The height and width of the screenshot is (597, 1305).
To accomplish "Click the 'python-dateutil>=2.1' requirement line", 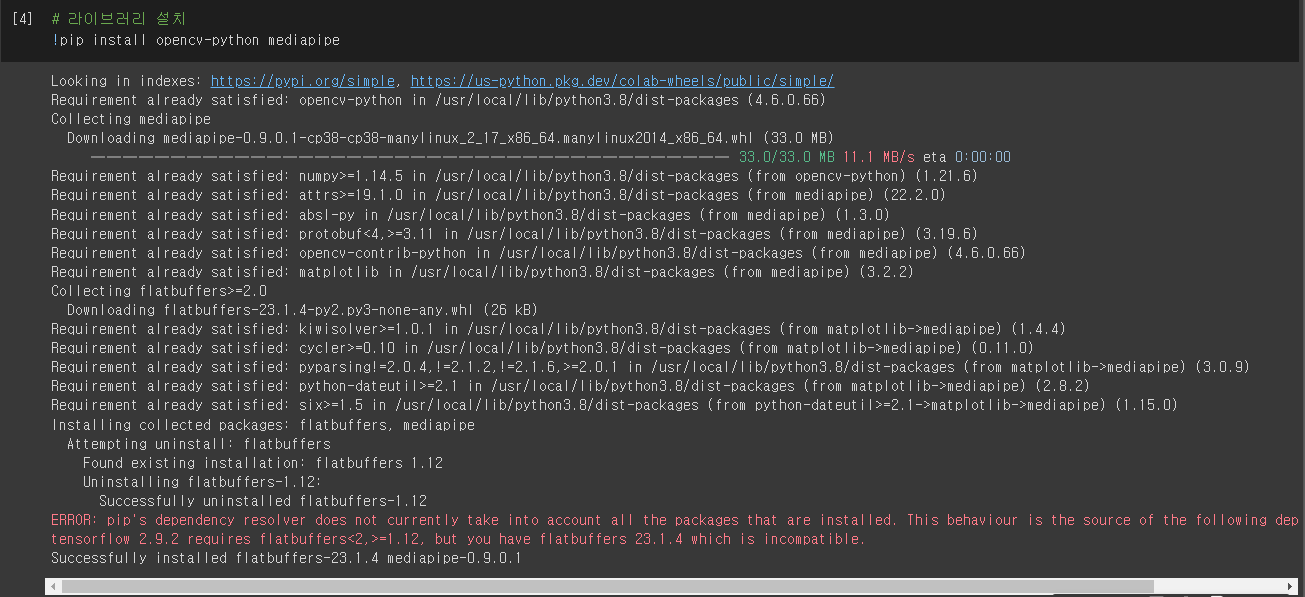I will tap(570, 385).
